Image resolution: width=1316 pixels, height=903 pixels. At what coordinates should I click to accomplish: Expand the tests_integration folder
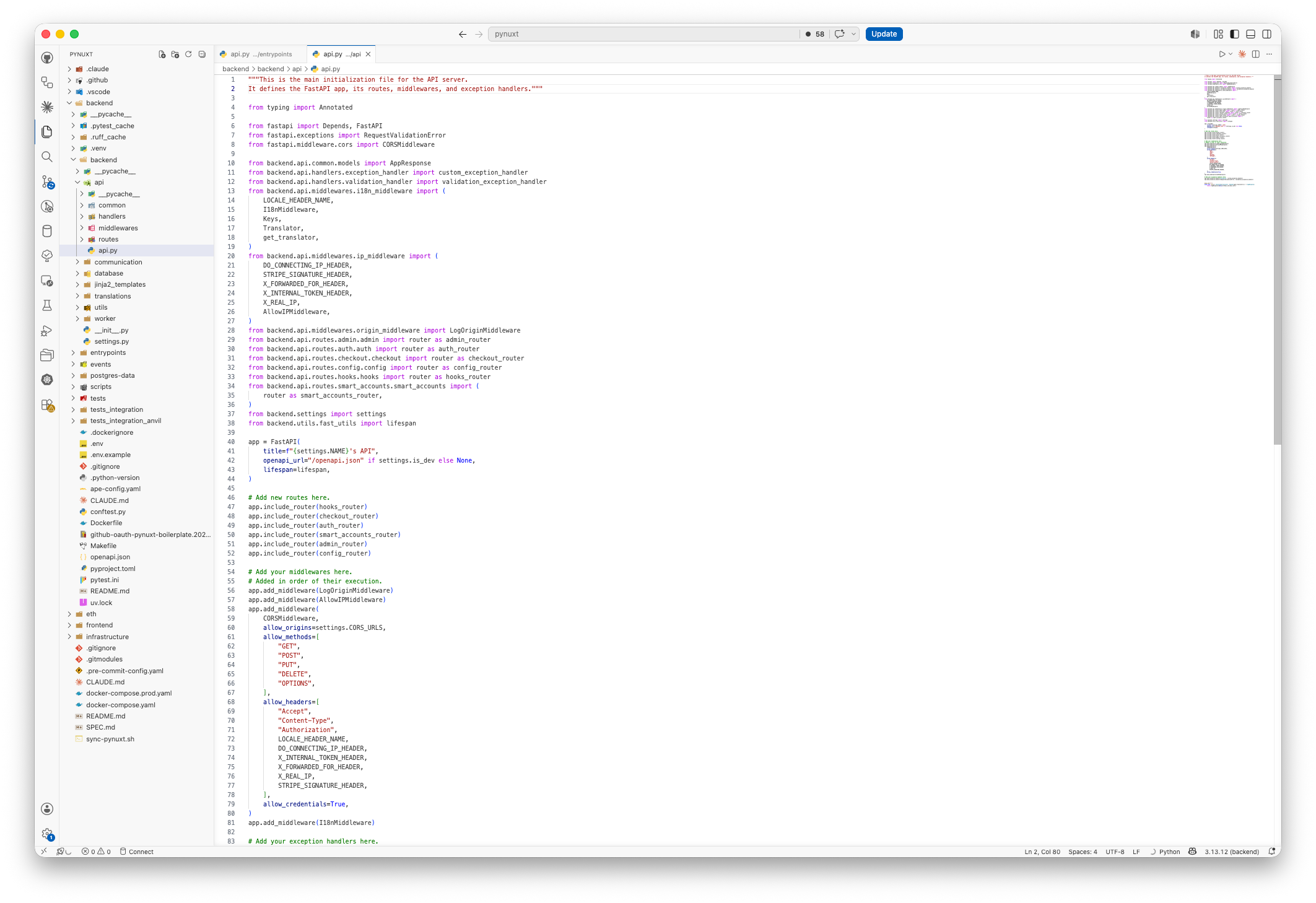click(74, 409)
